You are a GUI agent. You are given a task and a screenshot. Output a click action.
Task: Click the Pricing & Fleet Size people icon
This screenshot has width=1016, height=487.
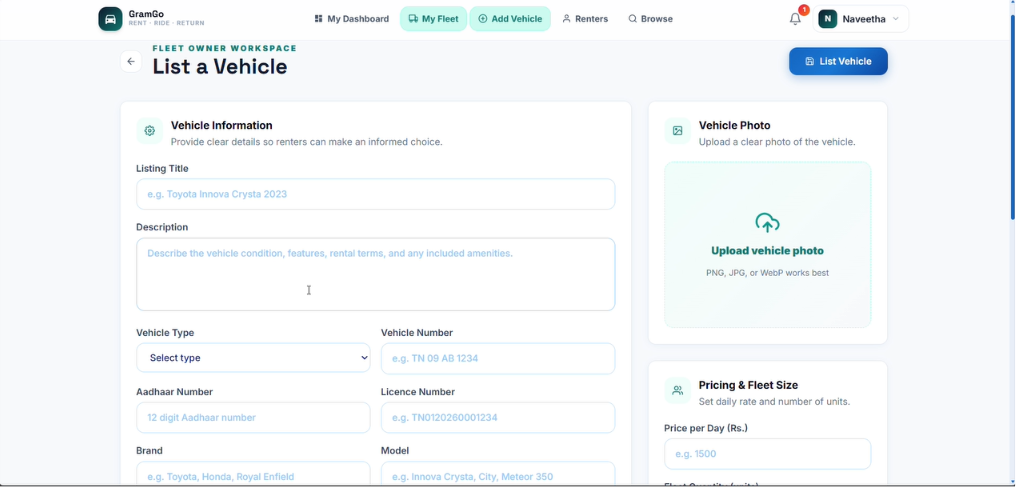tap(677, 391)
